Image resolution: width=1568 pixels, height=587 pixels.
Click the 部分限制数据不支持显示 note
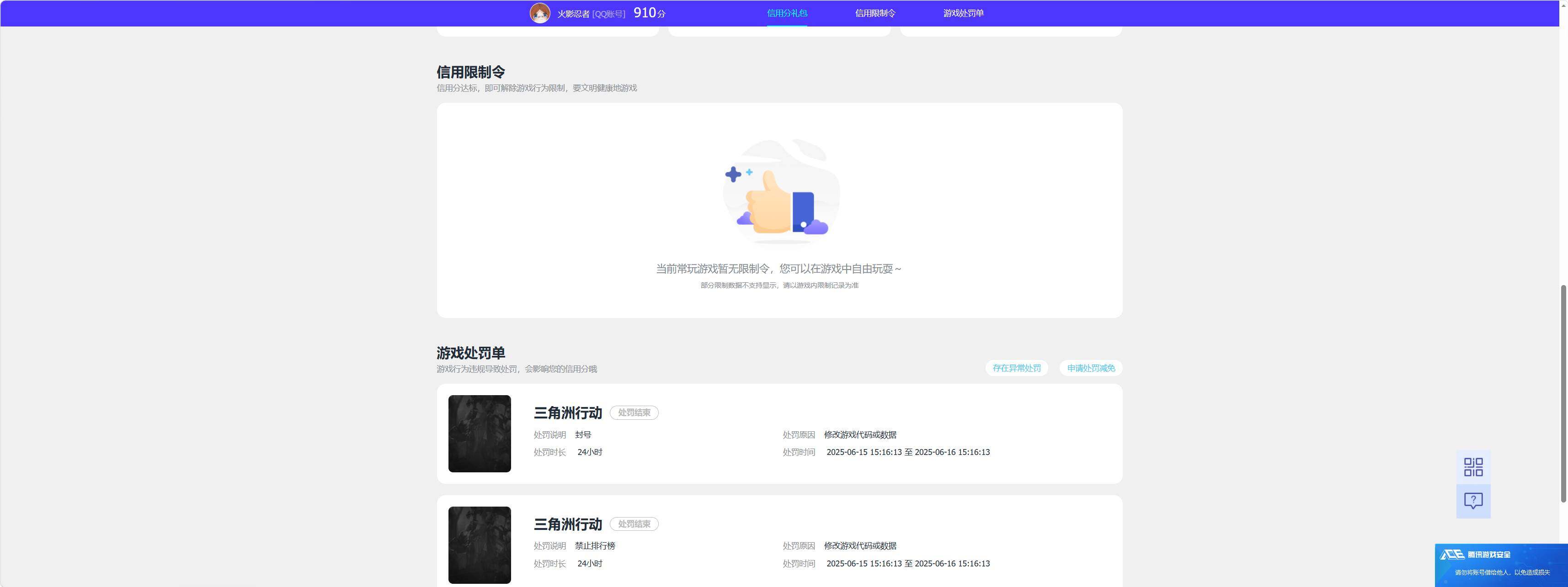(x=779, y=286)
